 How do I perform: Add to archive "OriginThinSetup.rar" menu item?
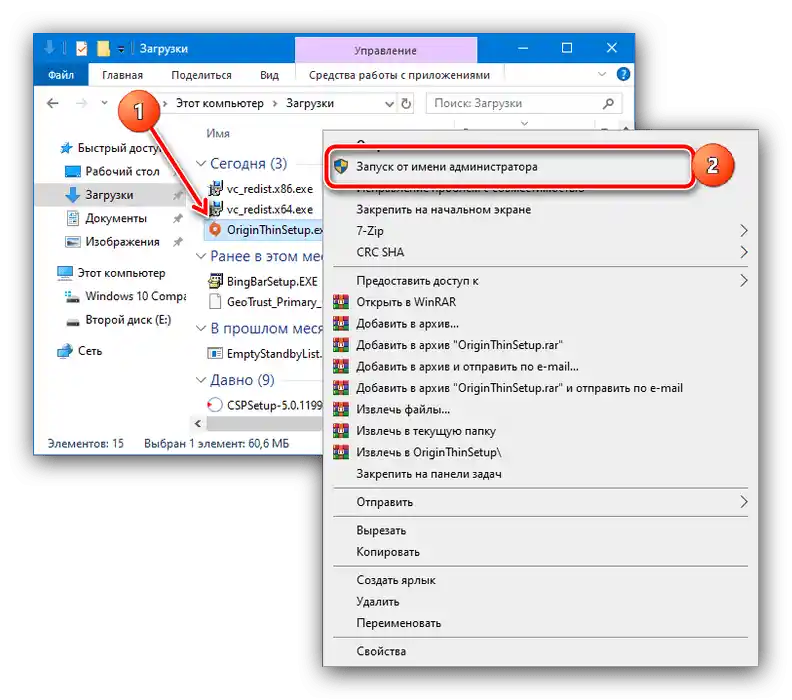pos(540,345)
